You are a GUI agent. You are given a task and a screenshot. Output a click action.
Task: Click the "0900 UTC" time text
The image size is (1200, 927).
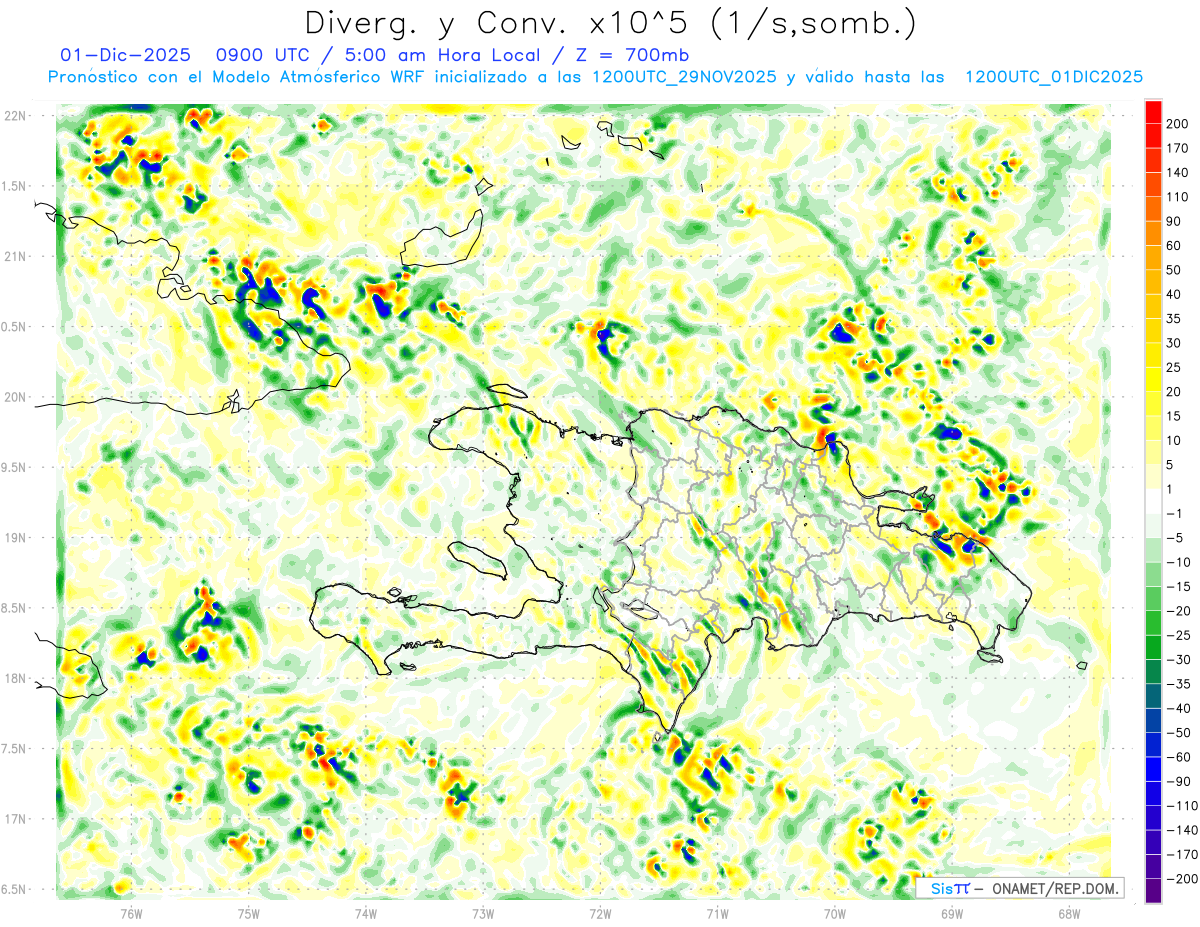click(x=266, y=55)
